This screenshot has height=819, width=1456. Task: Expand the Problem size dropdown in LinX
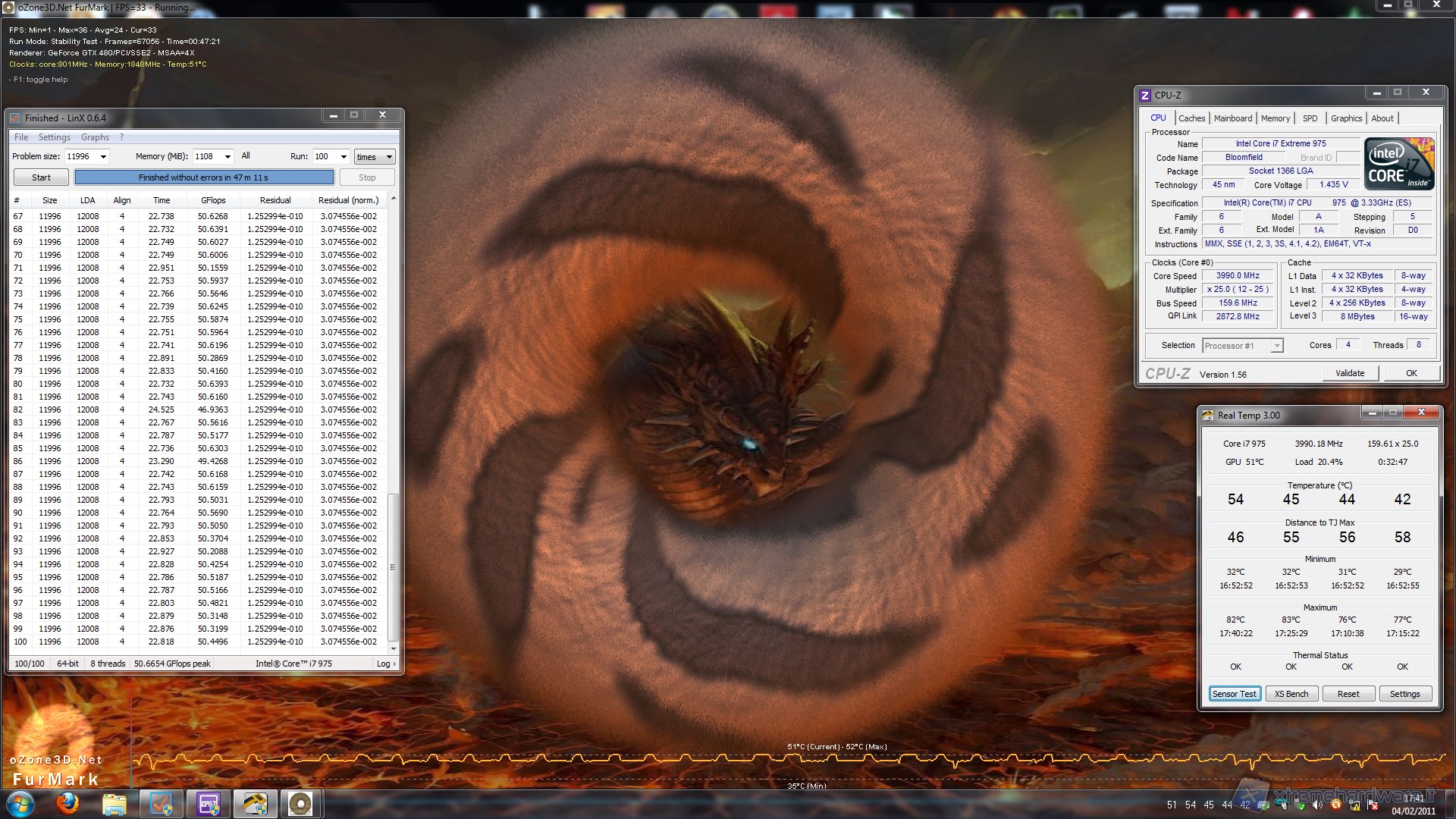tap(103, 157)
